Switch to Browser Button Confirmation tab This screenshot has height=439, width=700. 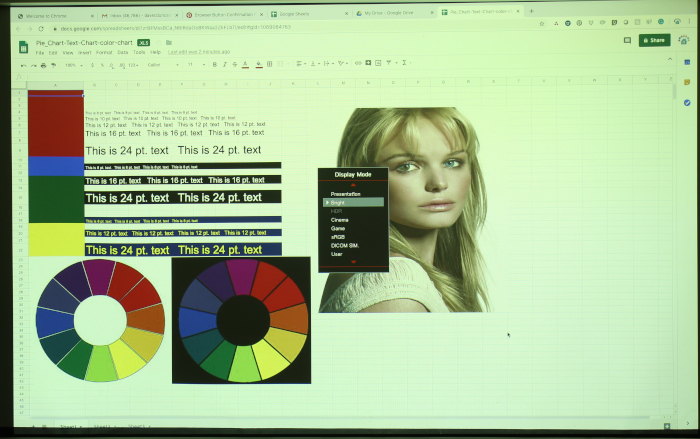[x=225, y=15]
